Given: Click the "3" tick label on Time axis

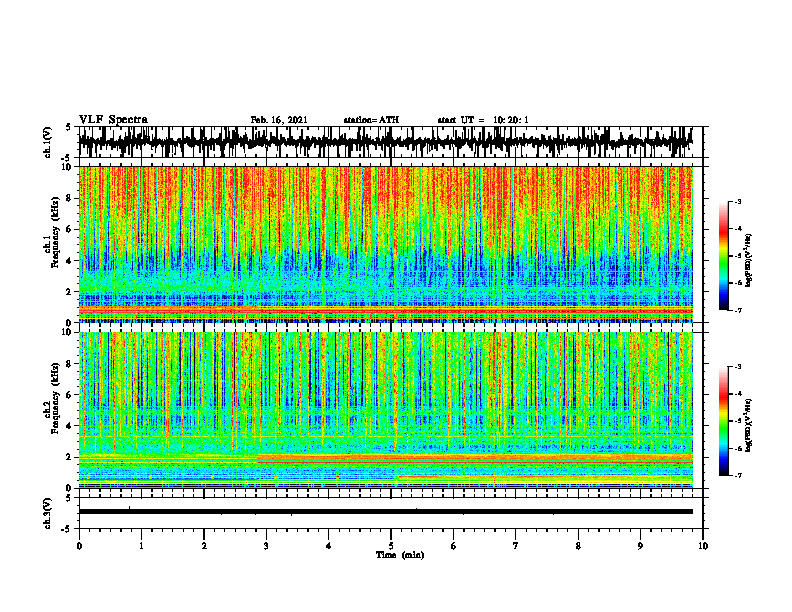Looking at the screenshot, I should 266,546.
